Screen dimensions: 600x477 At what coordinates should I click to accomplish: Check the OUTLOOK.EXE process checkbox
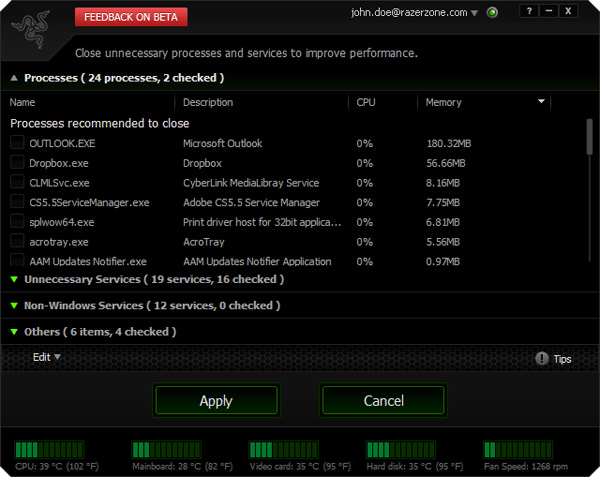coord(17,143)
